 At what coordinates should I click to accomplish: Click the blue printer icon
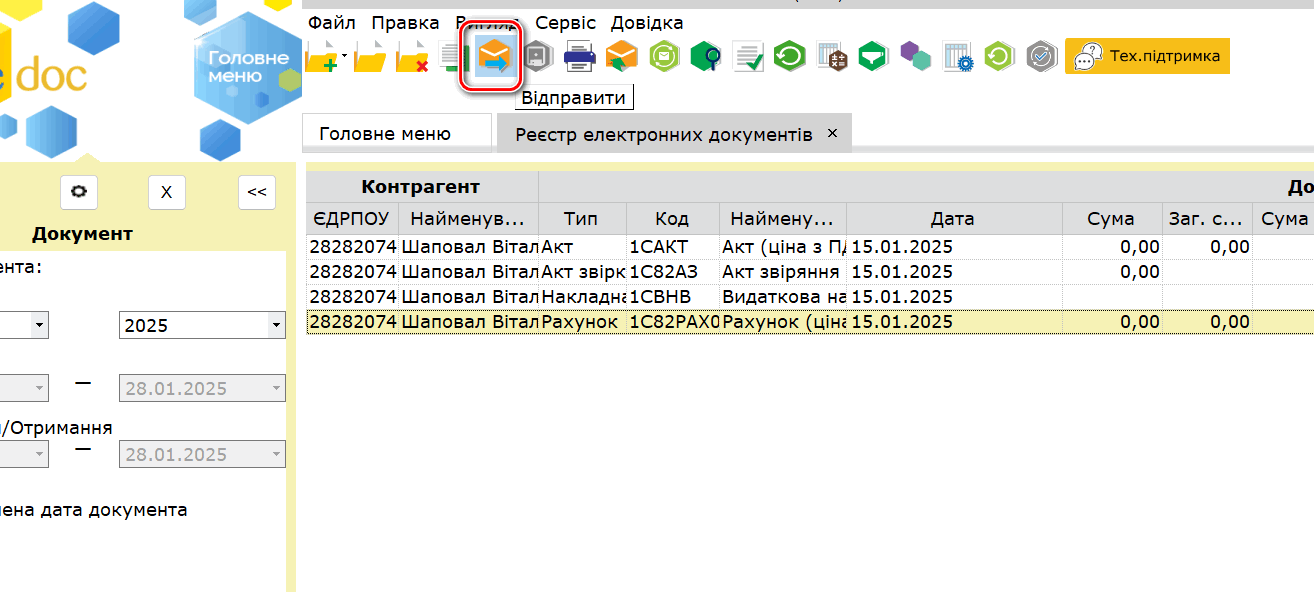(580, 57)
